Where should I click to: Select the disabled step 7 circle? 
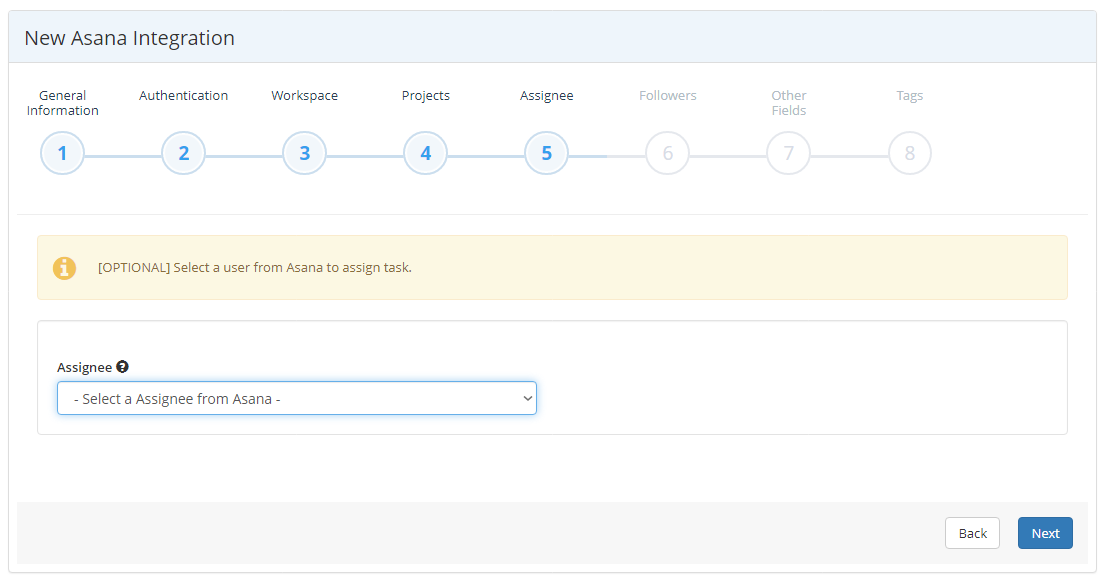[x=788, y=152]
